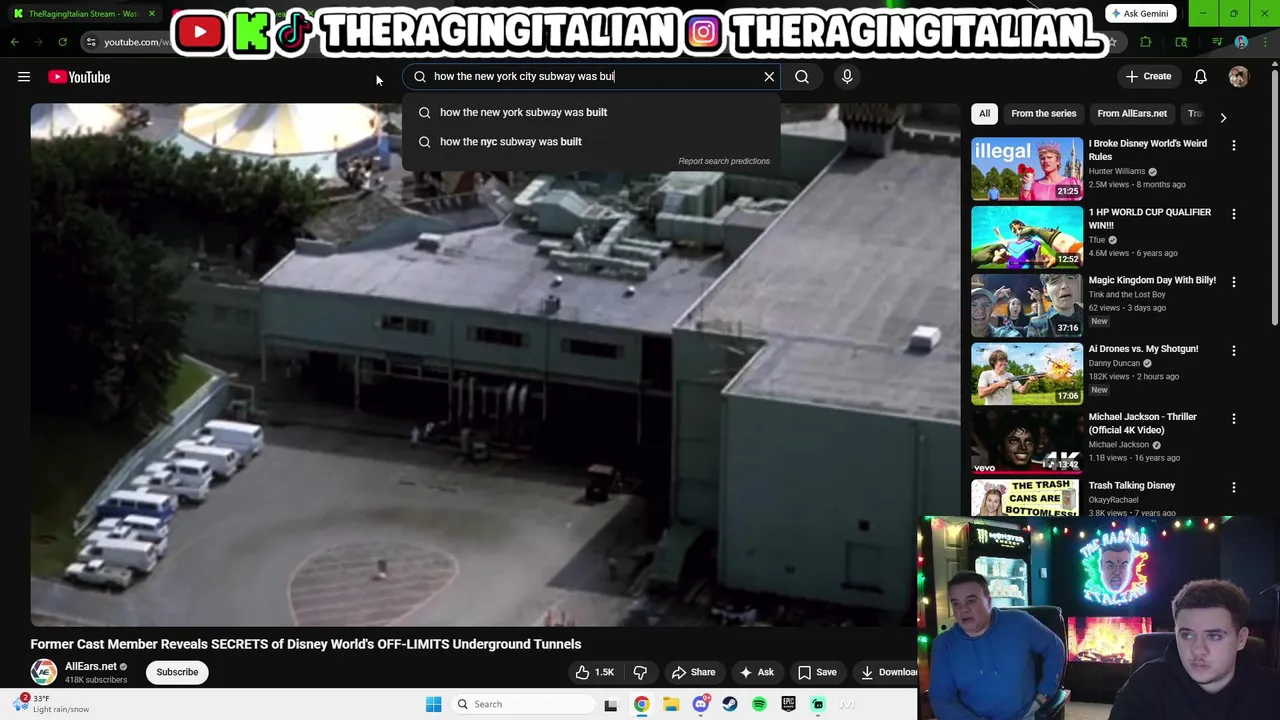Image resolution: width=1280 pixels, height=720 pixels.
Task: Open options menu for Michael Jackson Thriller
Action: tap(1234, 419)
